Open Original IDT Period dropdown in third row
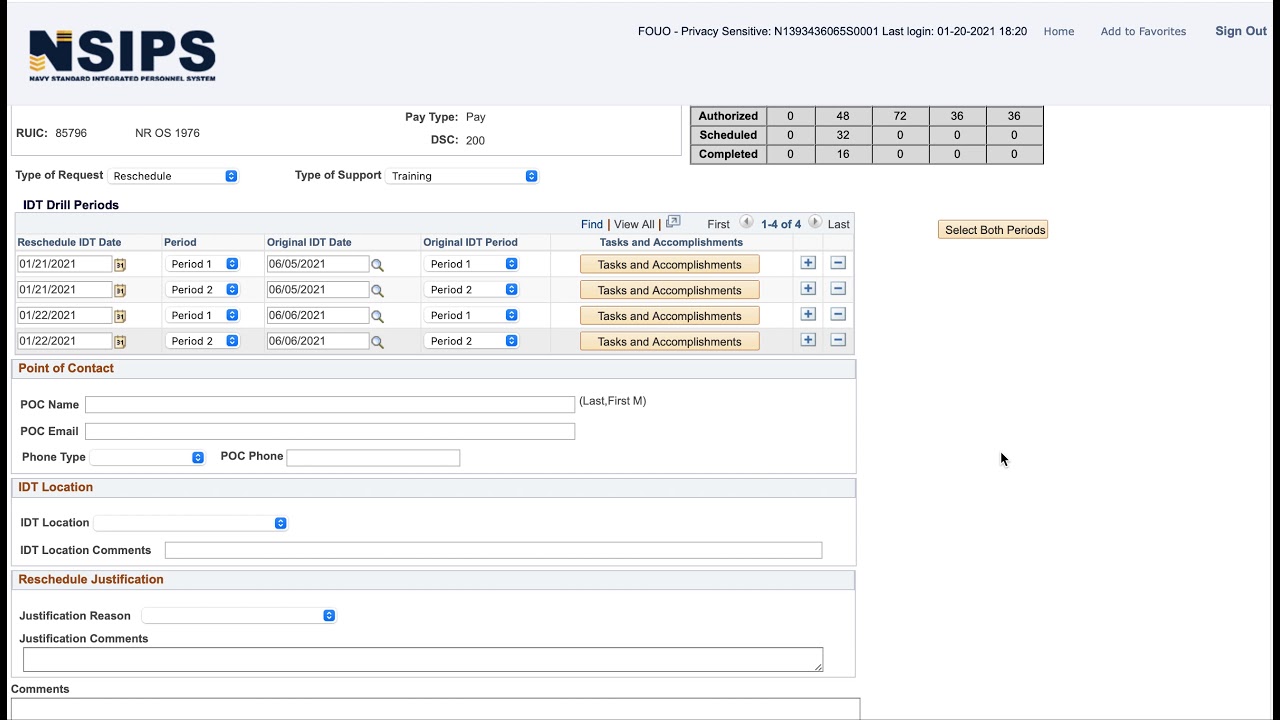Image resolution: width=1280 pixels, height=720 pixels. (x=471, y=315)
